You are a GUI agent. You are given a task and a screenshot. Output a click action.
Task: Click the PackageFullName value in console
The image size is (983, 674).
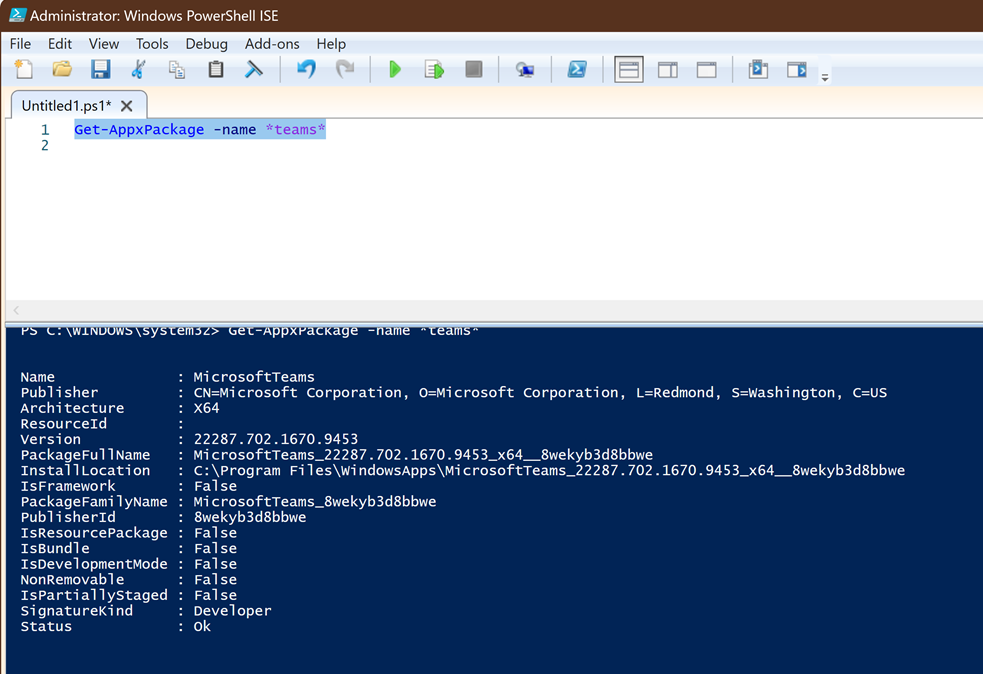[423, 455]
